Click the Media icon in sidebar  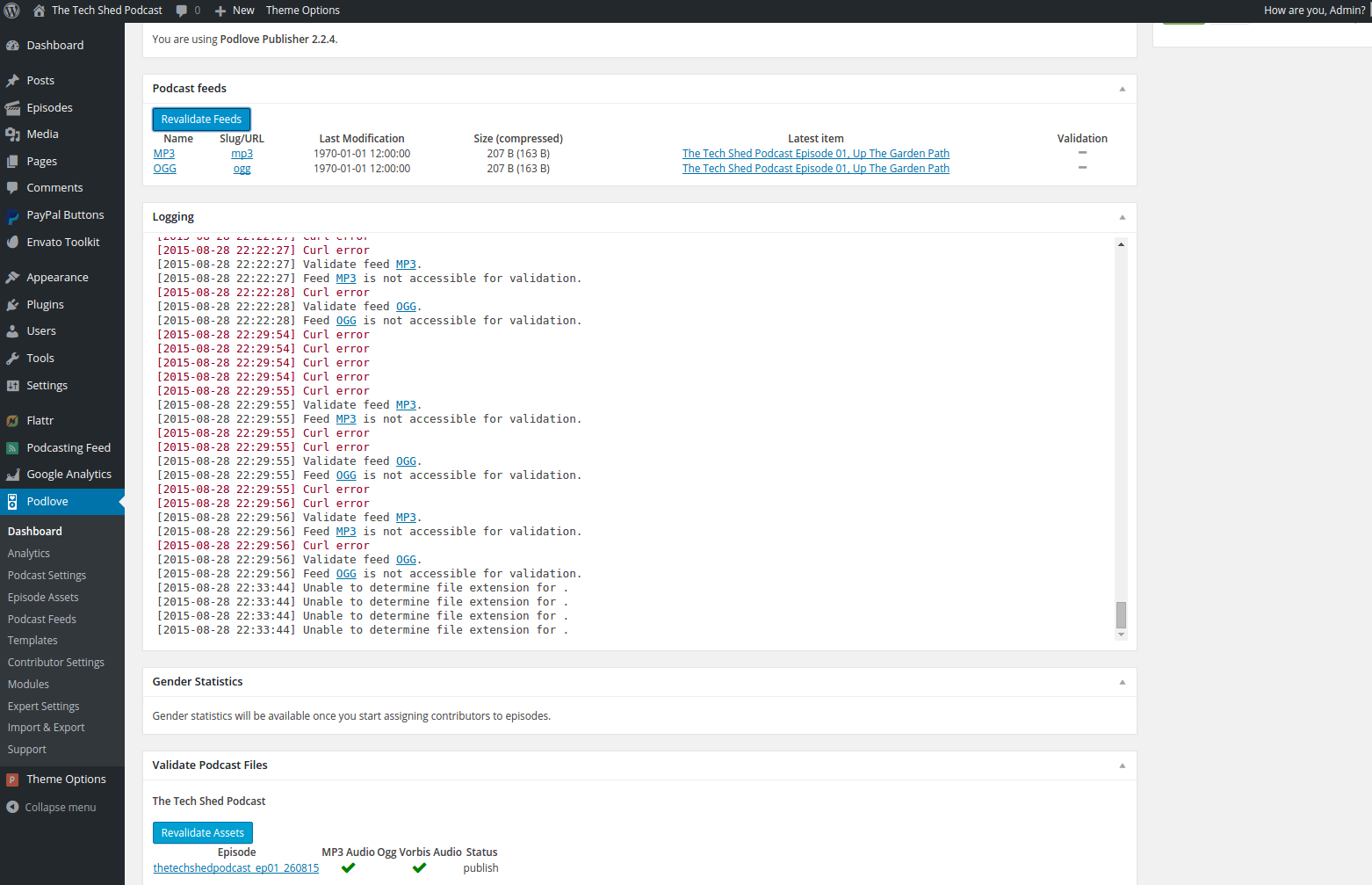point(12,134)
